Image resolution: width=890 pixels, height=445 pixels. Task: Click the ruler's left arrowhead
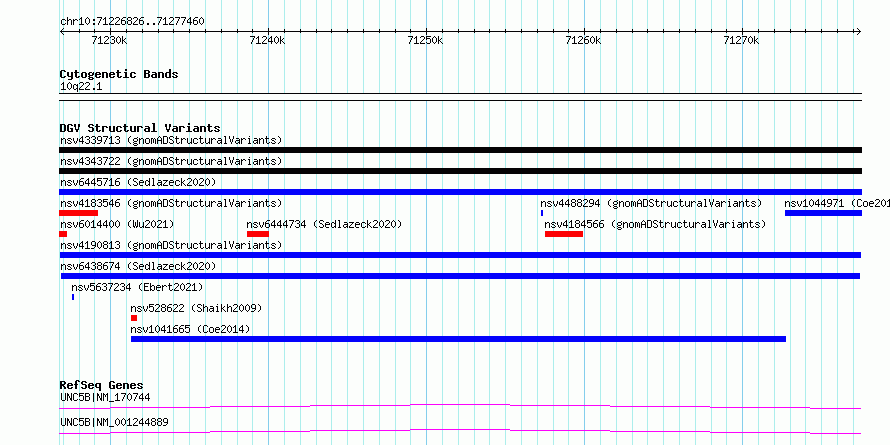point(62,32)
